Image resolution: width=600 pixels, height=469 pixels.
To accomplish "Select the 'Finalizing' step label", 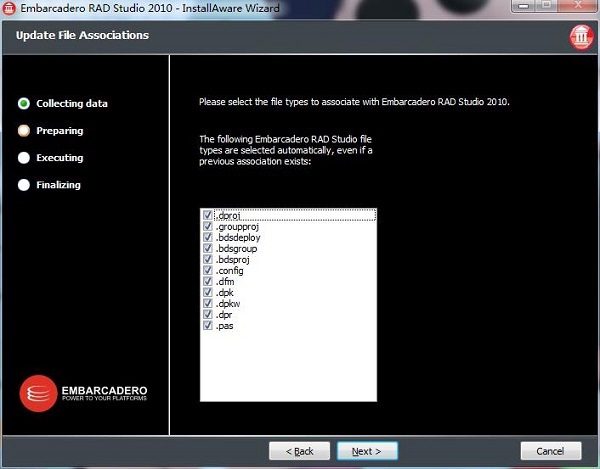I will (59, 185).
